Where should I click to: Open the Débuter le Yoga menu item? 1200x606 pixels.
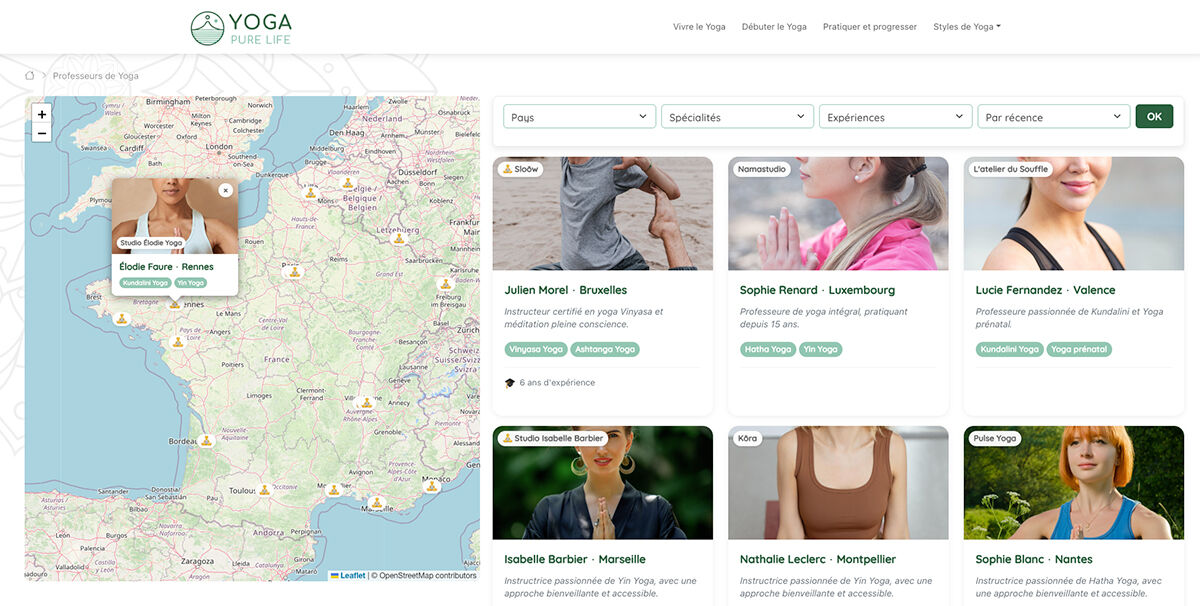(x=774, y=26)
